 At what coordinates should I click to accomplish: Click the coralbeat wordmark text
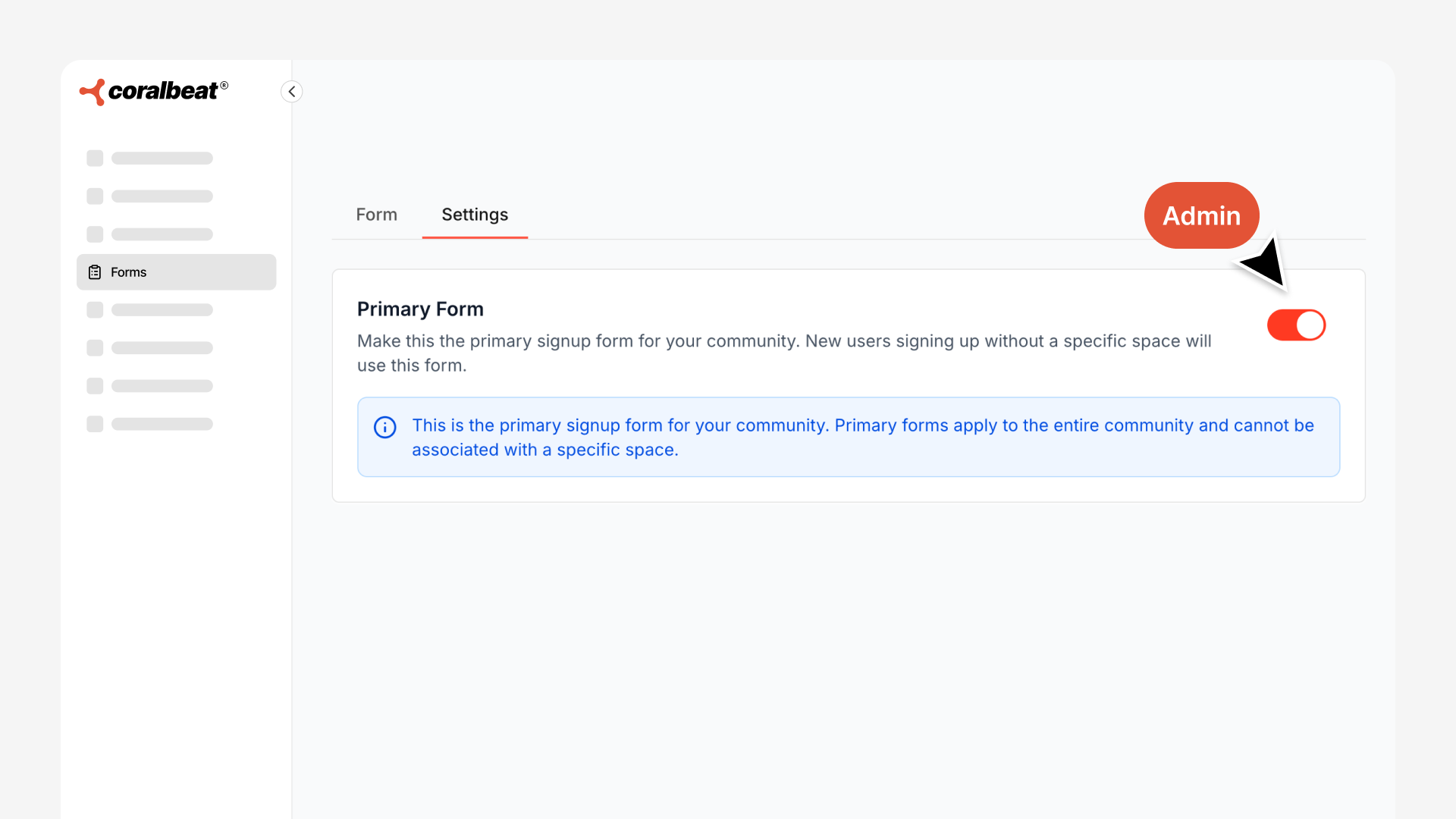click(163, 91)
